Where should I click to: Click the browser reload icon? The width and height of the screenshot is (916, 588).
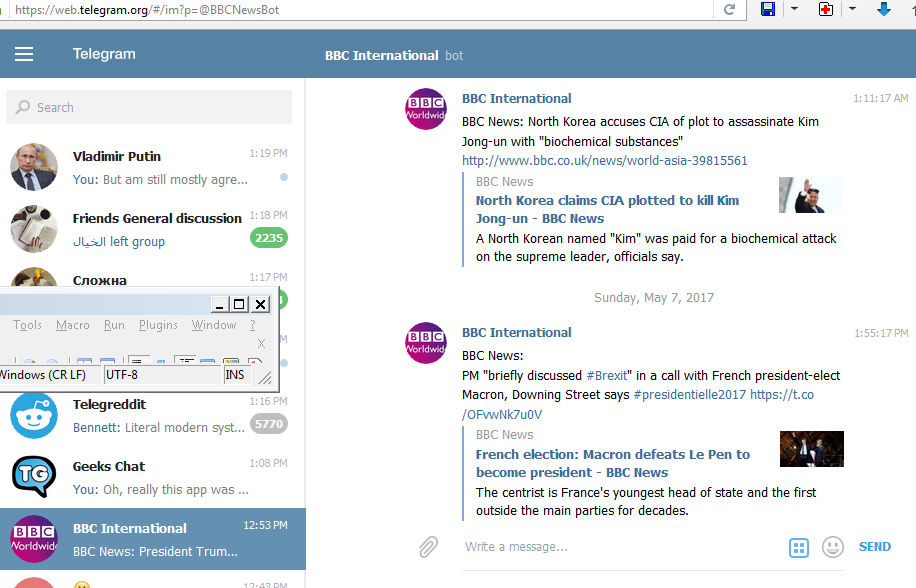pyautogui.click(x=729, y=9)
